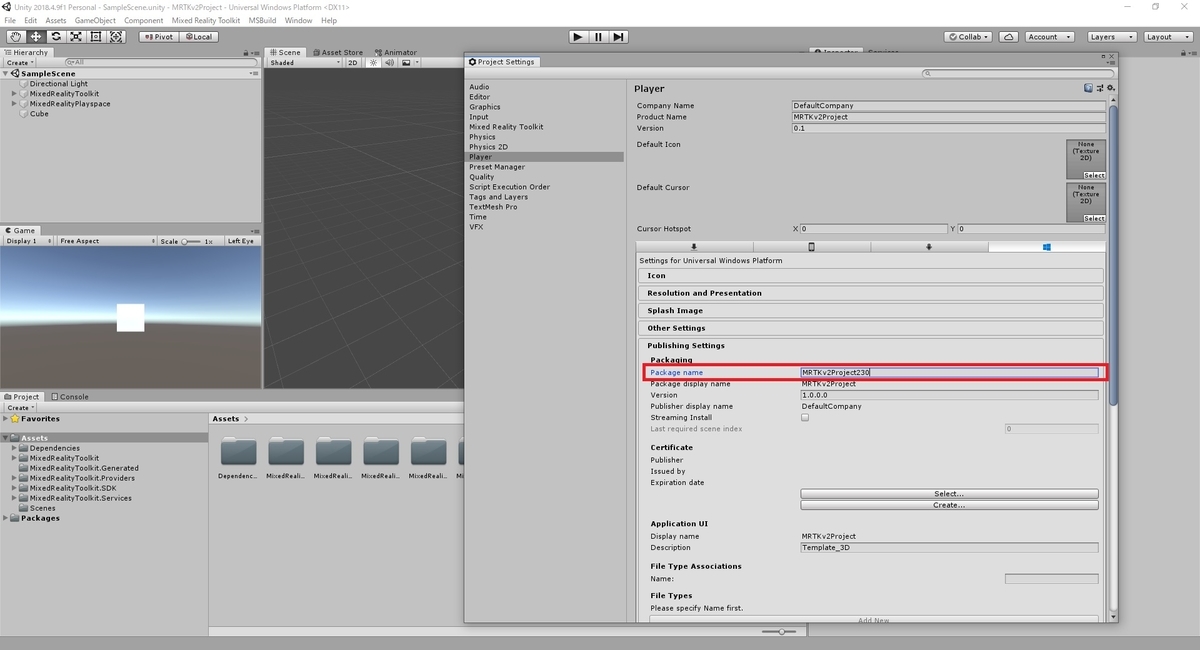Expand the Packages folder in Project
Image resolution: width=1200 pixels, height=650 pixels.
click(x=6, y=518)
